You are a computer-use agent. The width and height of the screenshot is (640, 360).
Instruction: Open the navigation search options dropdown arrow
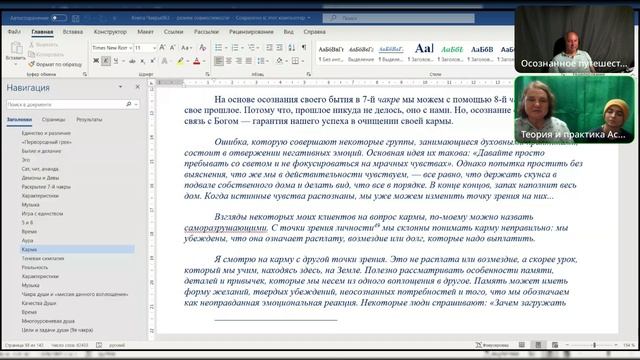point(136,105)
